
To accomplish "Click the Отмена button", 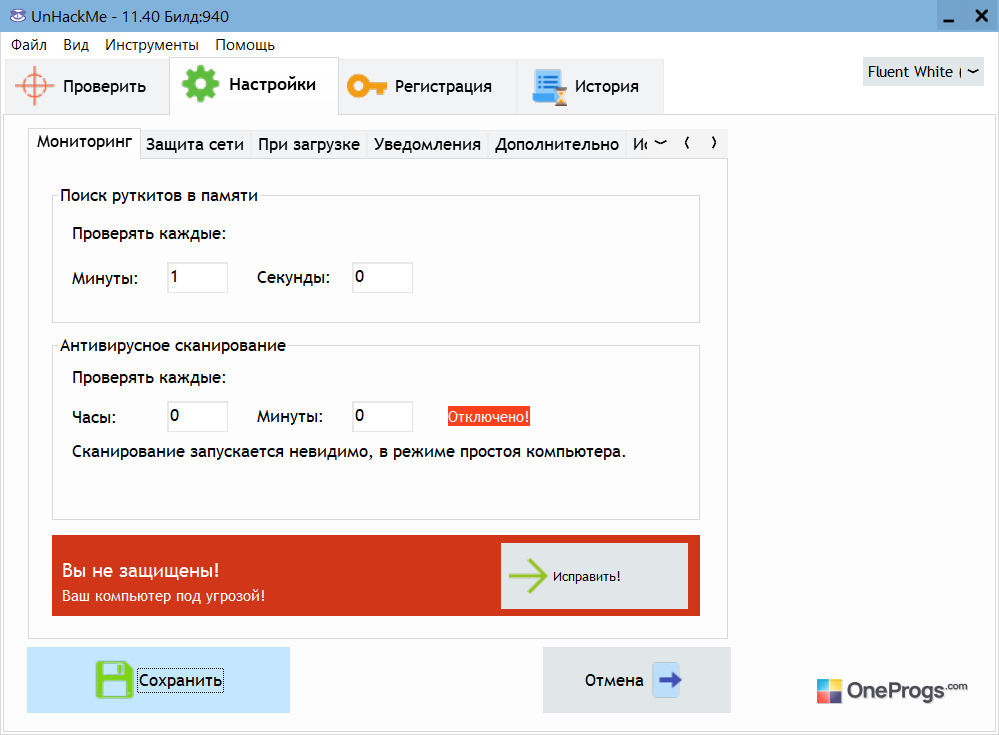I will [x=636, y=680].
